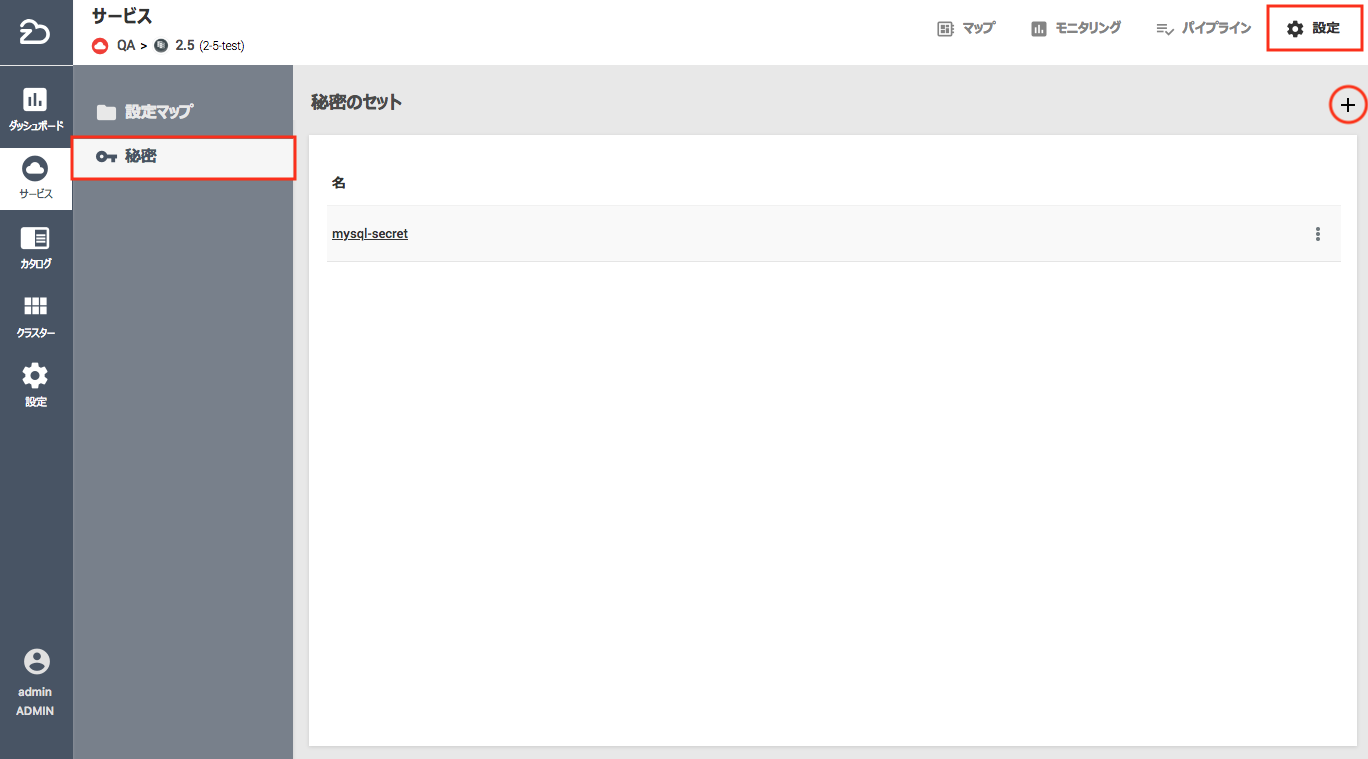Select the 設定 tab in top bar
Viewport: 1368px width, 759px height.
pos(1315,29)
